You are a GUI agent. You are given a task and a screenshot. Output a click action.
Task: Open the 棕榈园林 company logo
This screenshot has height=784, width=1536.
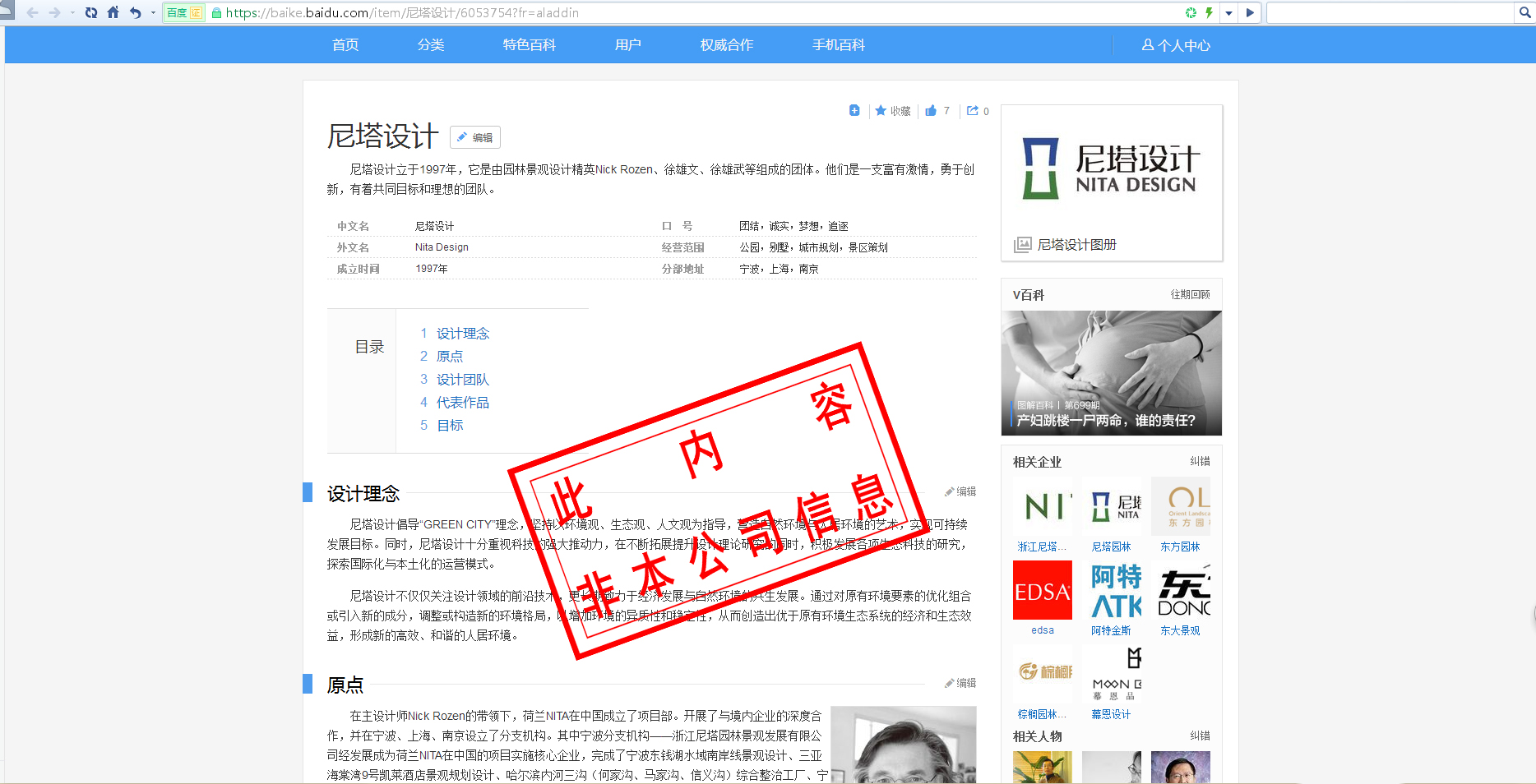(x=1042, y=674)
